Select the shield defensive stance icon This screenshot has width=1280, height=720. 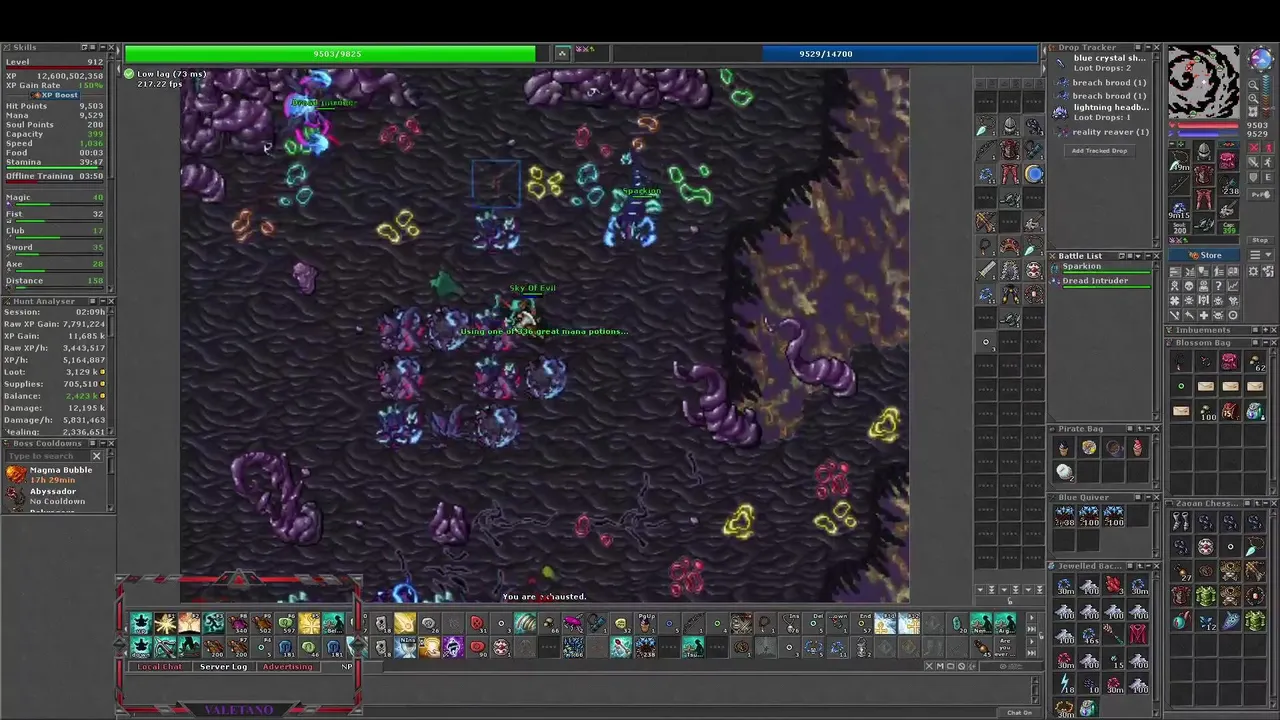coord(1253,177)
